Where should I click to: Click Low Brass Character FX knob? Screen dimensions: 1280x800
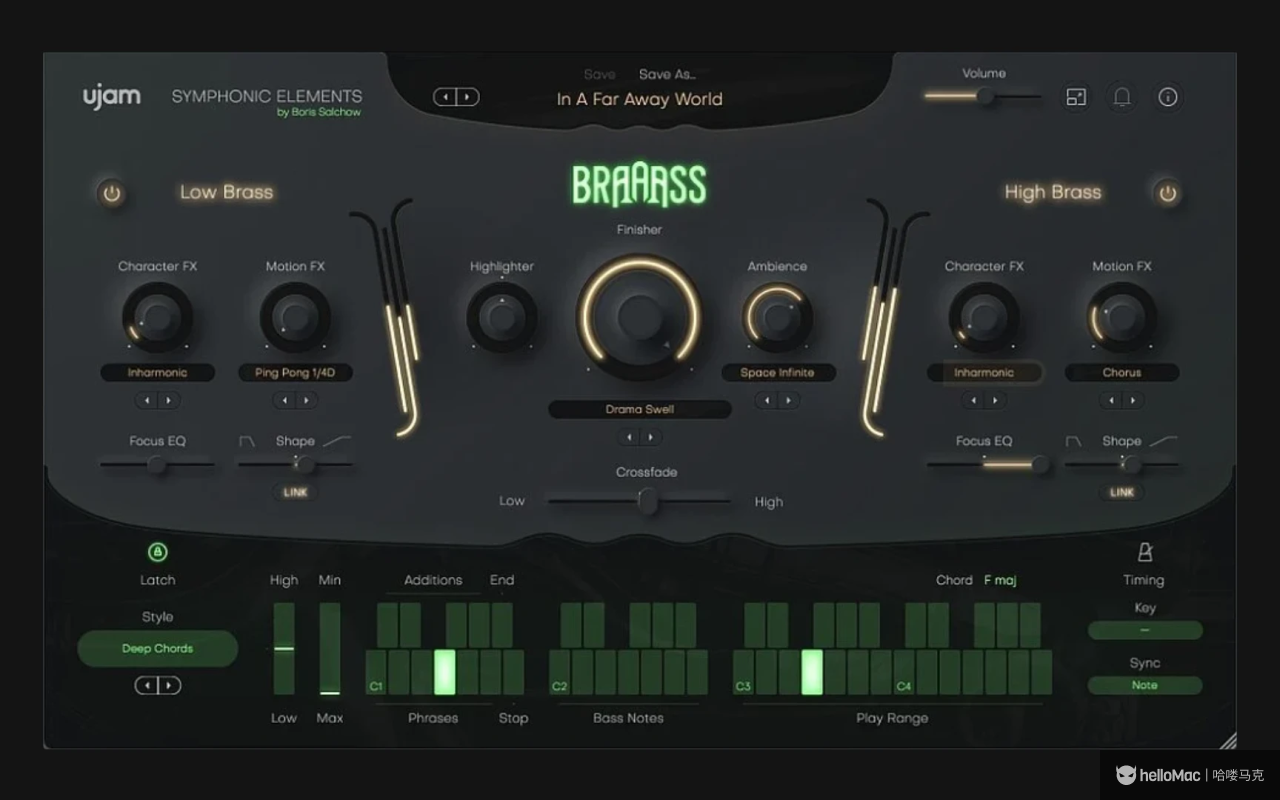click(157, 318)
